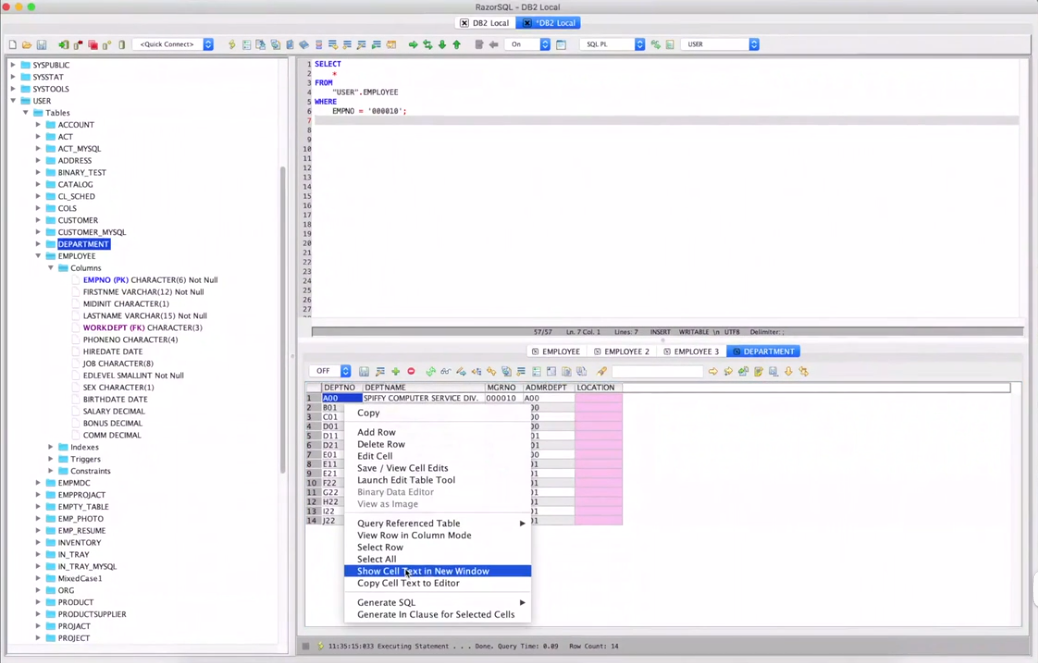Image resolution: width=1038 pixels, height=663 pixels.
Task: Click the green up arrow toolbar icon
Action: [x=457, y=45]
